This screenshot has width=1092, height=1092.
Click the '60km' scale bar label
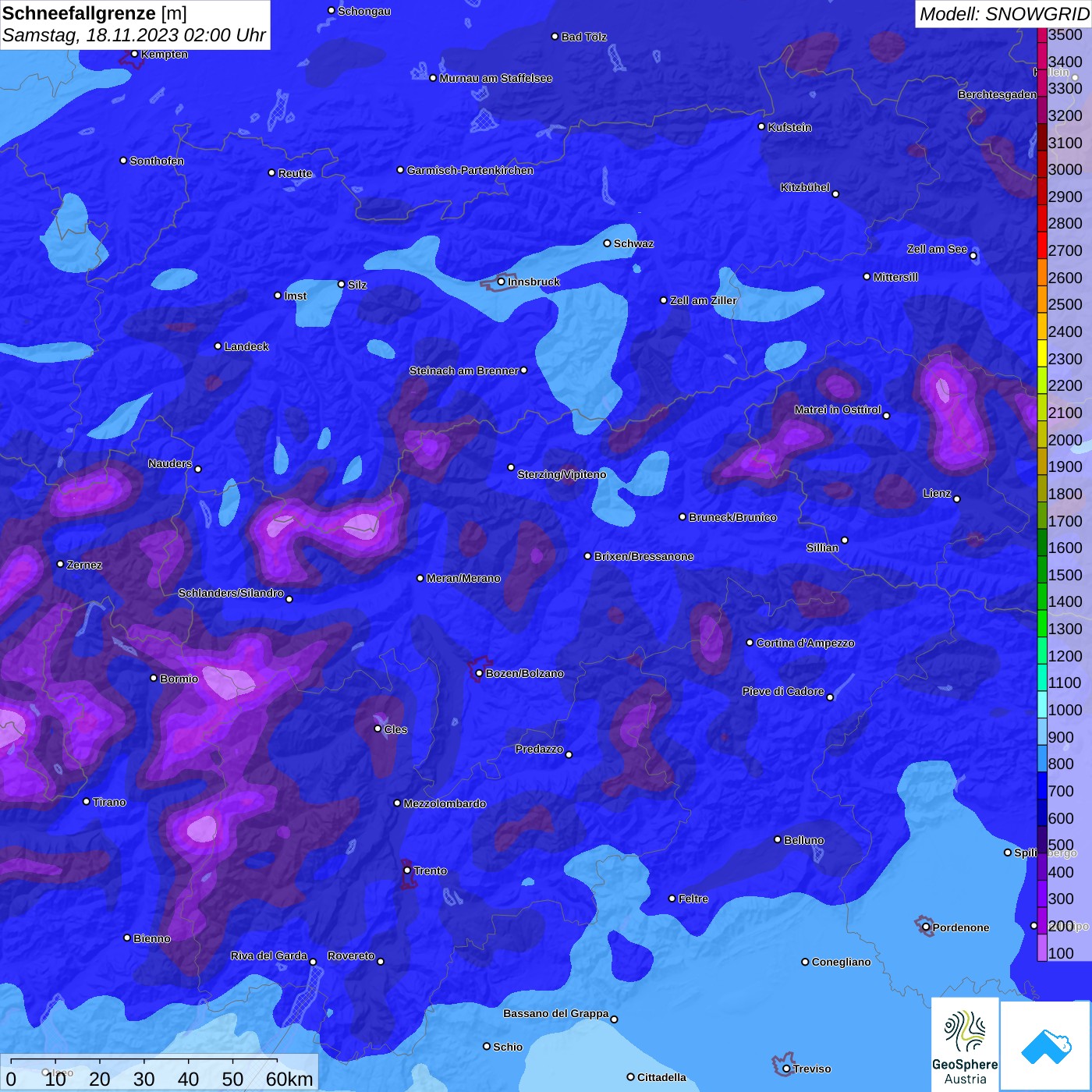(289, 1079)
